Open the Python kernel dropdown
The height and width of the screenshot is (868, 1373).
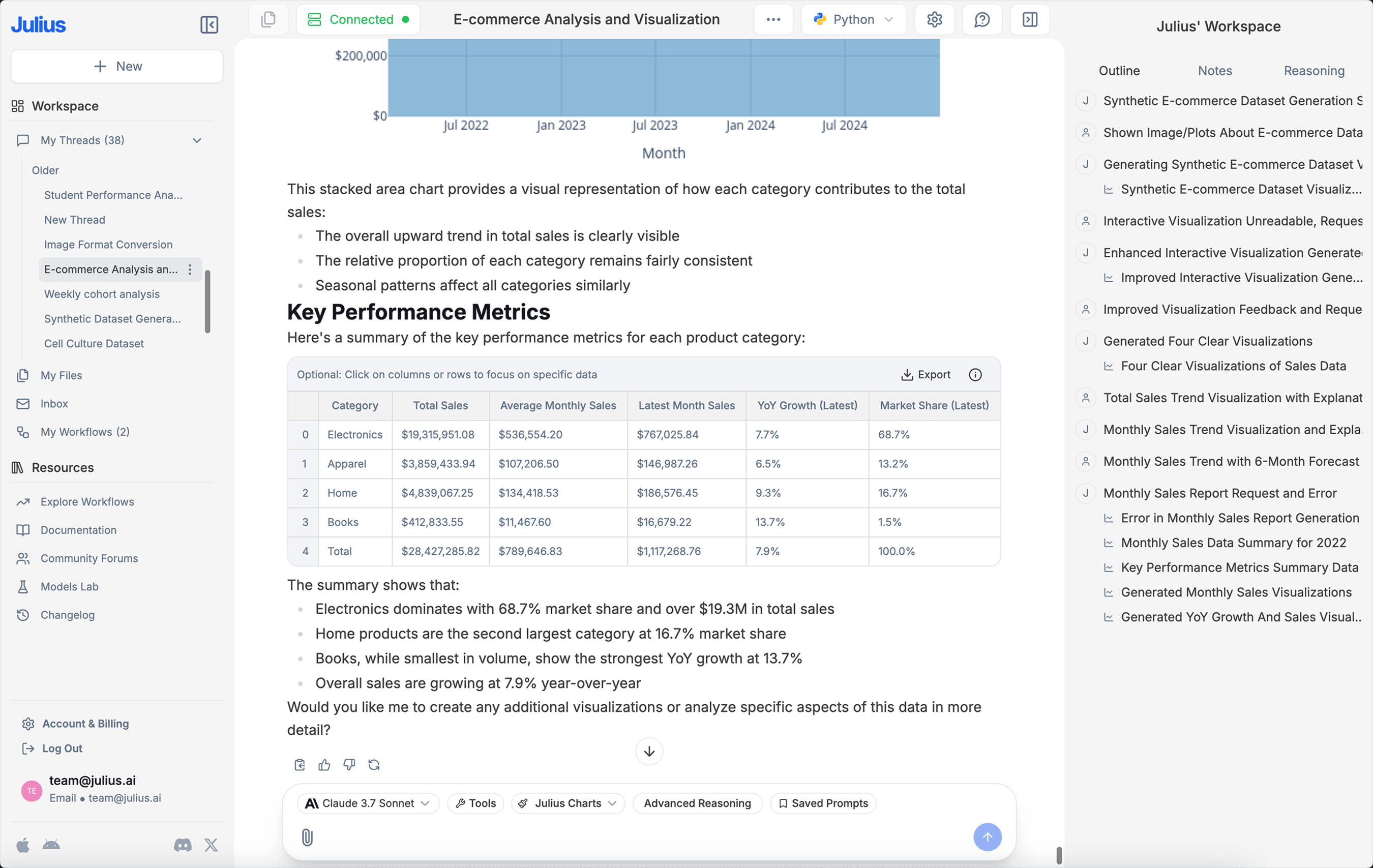[854, 19]
